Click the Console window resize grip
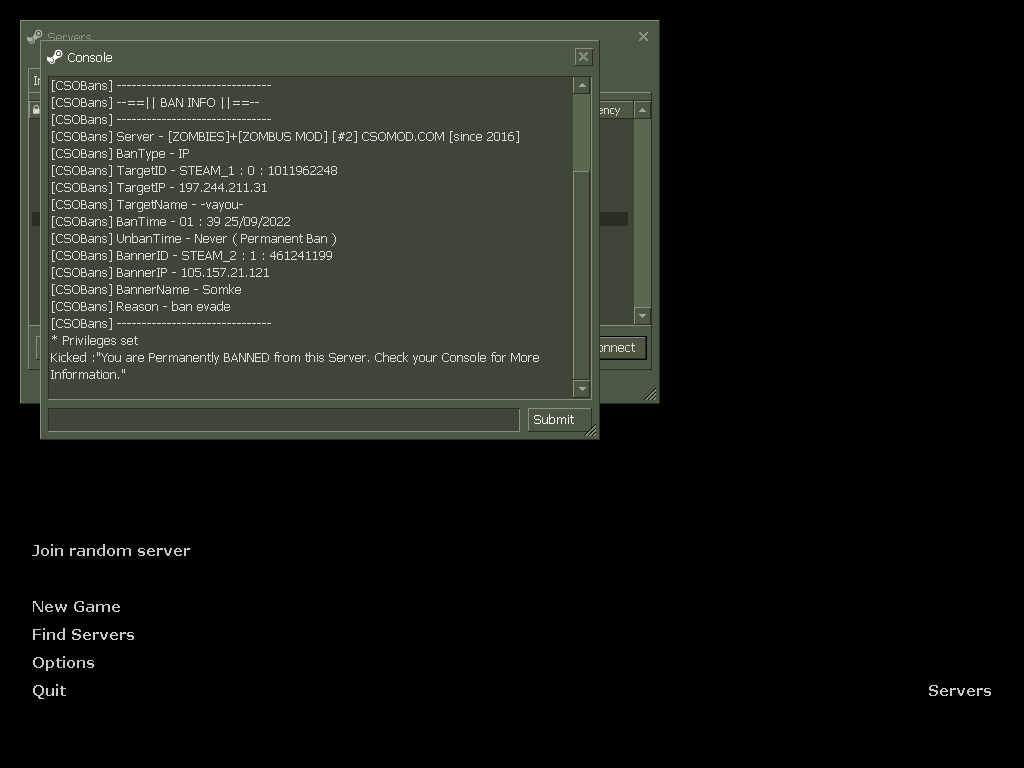The image size is (1024, 768). coord(590,431)
